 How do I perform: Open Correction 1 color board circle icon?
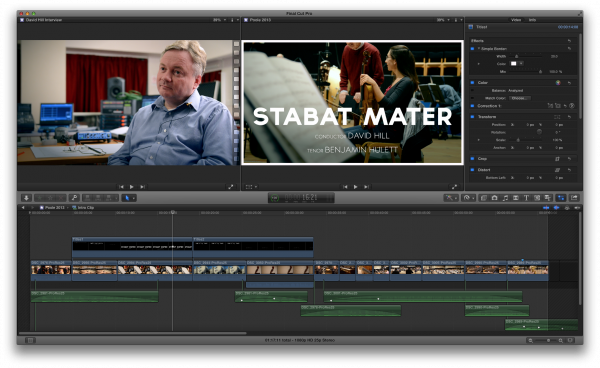(572, 106)
